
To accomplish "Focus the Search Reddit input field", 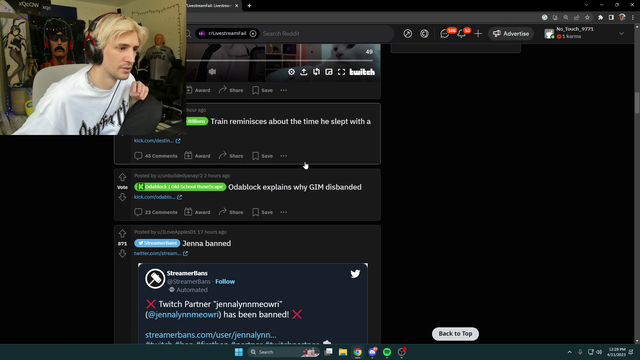I will tap(327, 33).
